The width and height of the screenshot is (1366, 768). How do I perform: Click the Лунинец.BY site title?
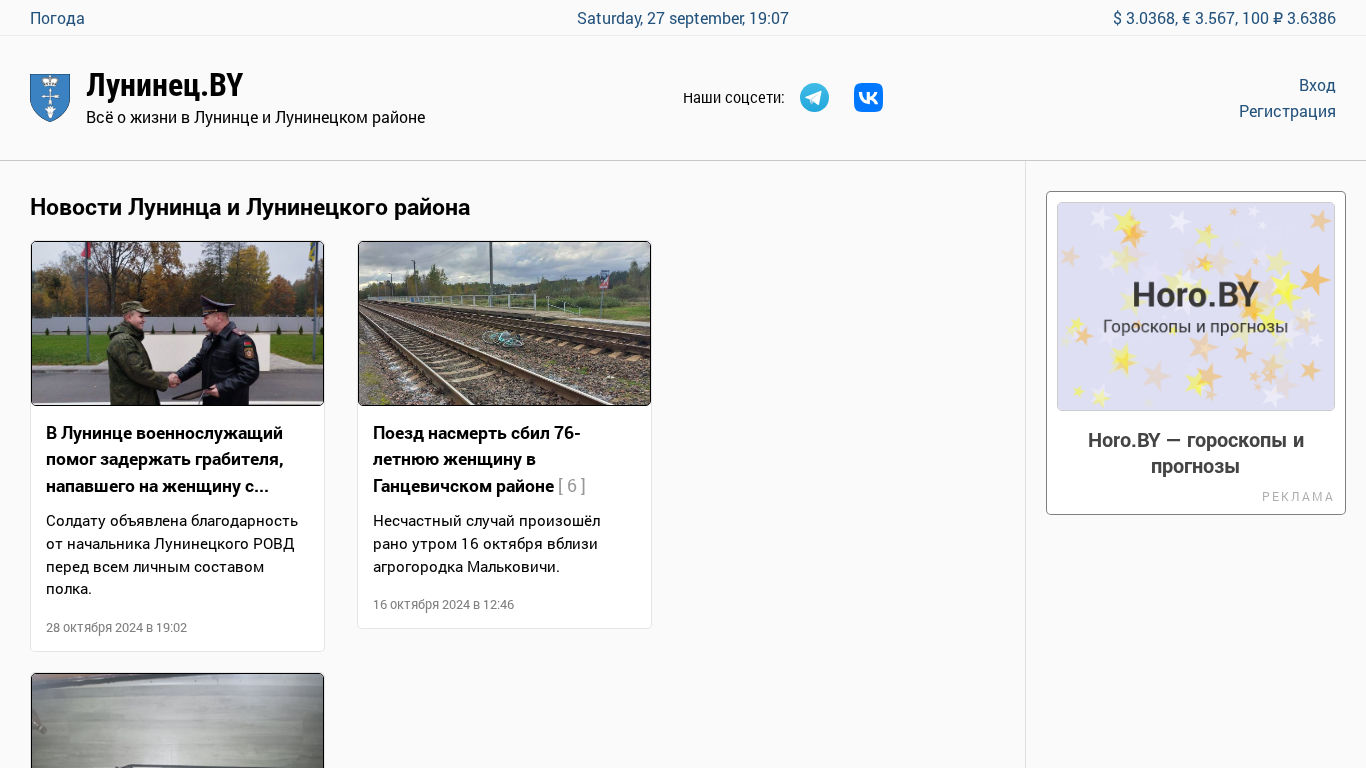tap(165, 86)
